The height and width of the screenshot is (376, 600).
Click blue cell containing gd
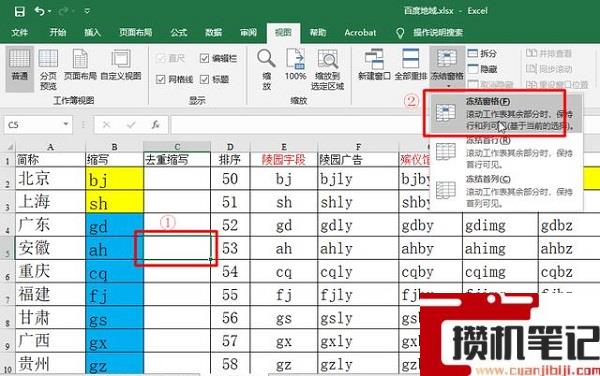(114, 225)
